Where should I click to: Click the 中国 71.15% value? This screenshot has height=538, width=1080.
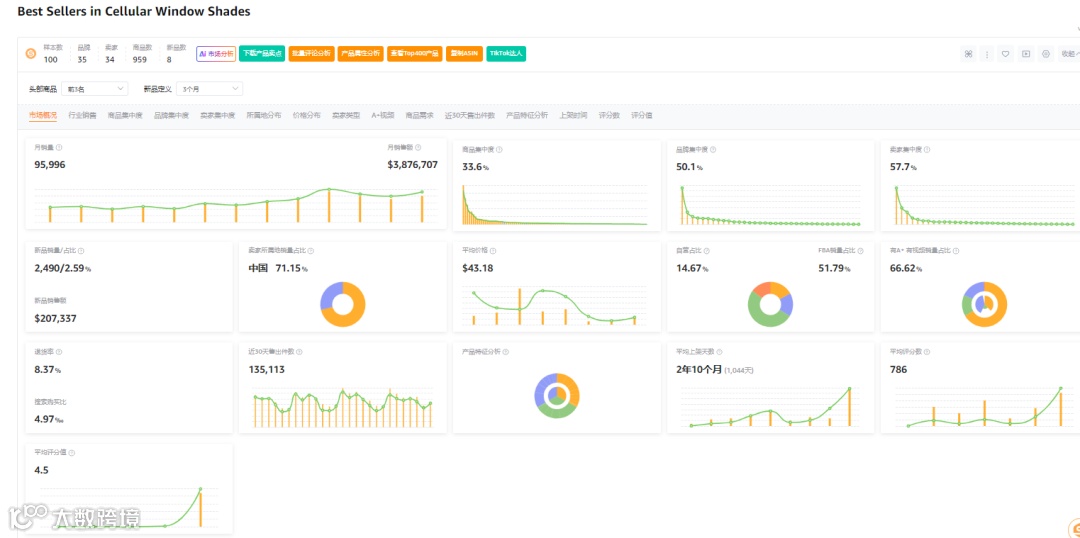click(x=278, y=268)
